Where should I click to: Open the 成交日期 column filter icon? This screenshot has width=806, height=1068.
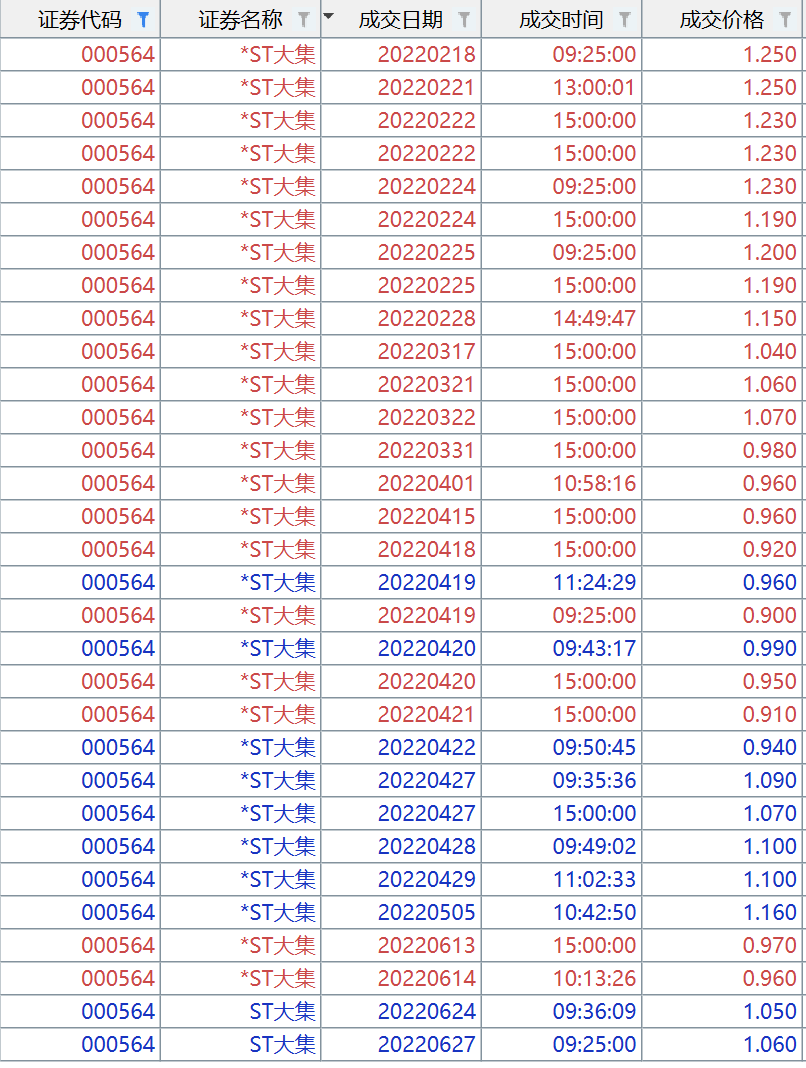[x=464, y=20]
